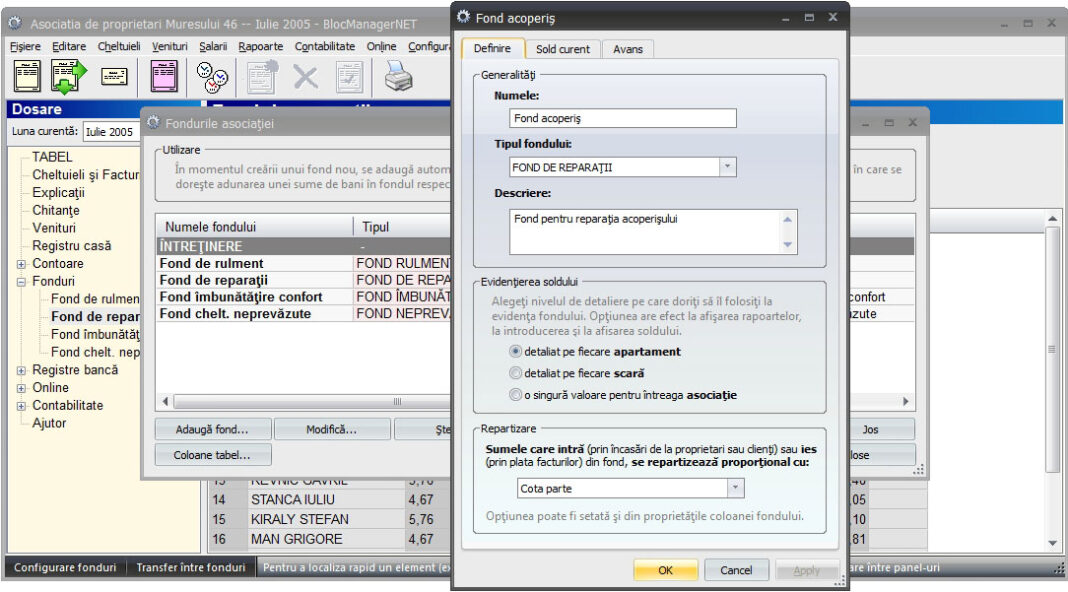Image resolution: width=1068 pixels, height=592 pixels.
Task: Open the Rapoarte menu
Action: pyautogui.click(x=260, y=46)
